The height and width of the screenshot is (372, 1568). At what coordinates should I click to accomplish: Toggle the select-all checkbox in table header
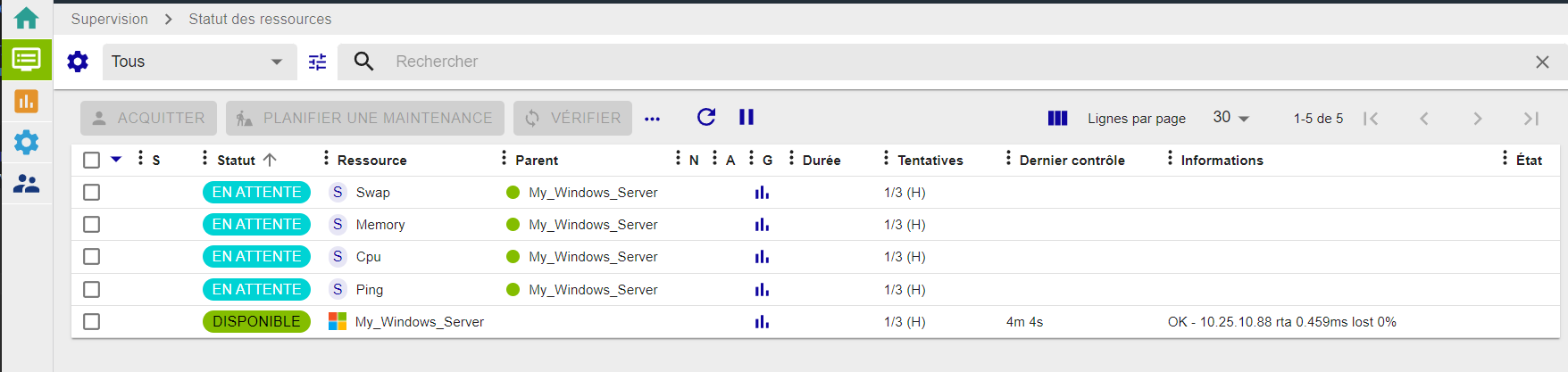[x=91, y=160]
